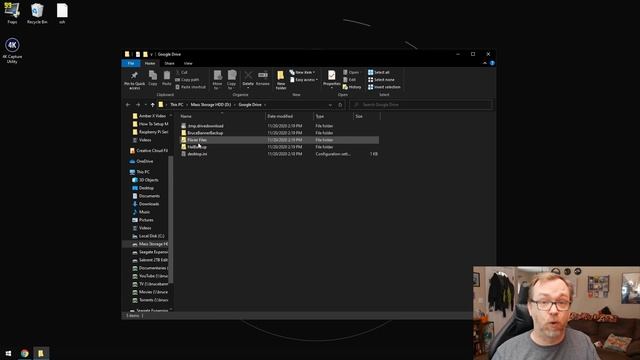Click Mass Storage HDD (D:) breadcrumb

(211, 105)
